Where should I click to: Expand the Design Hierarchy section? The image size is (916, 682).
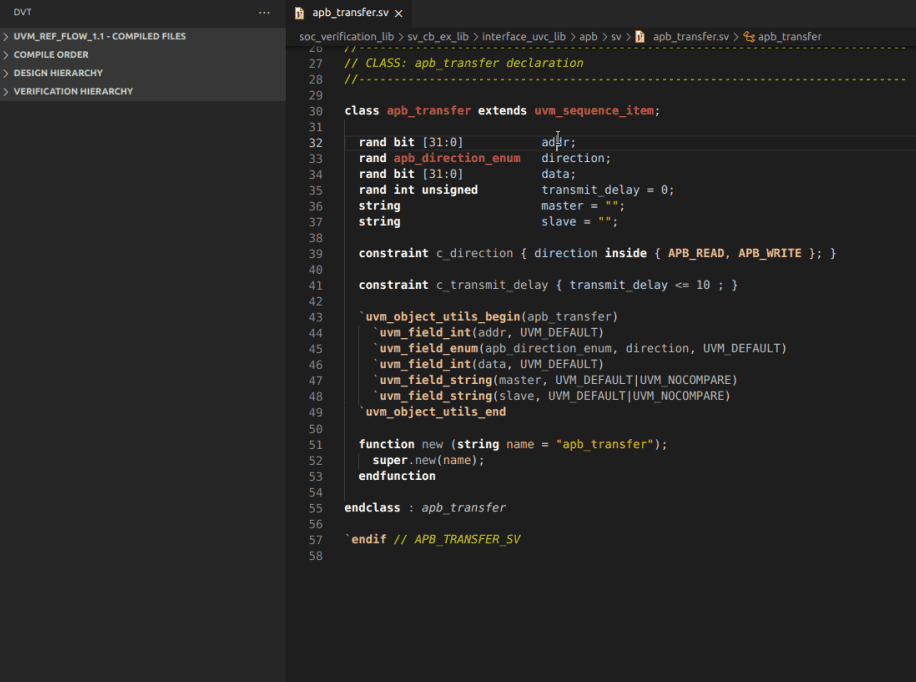tap(58, 73)
